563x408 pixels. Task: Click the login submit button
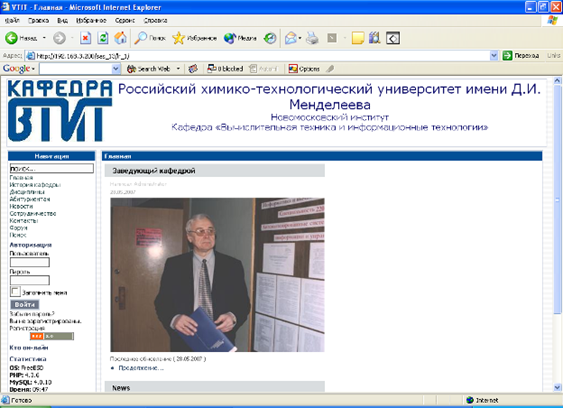(x=24, y=305)
